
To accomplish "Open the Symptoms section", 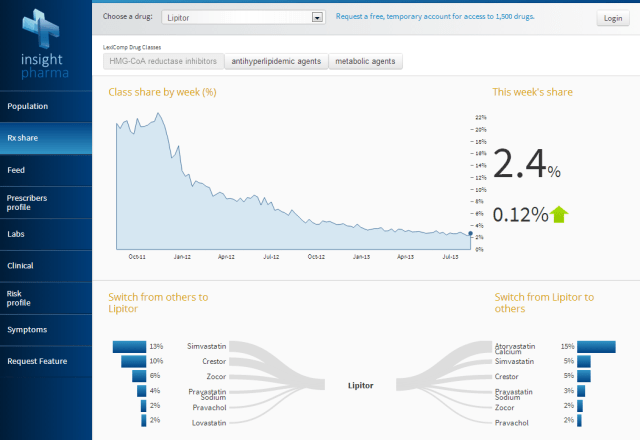I will [x=46, y=329].
